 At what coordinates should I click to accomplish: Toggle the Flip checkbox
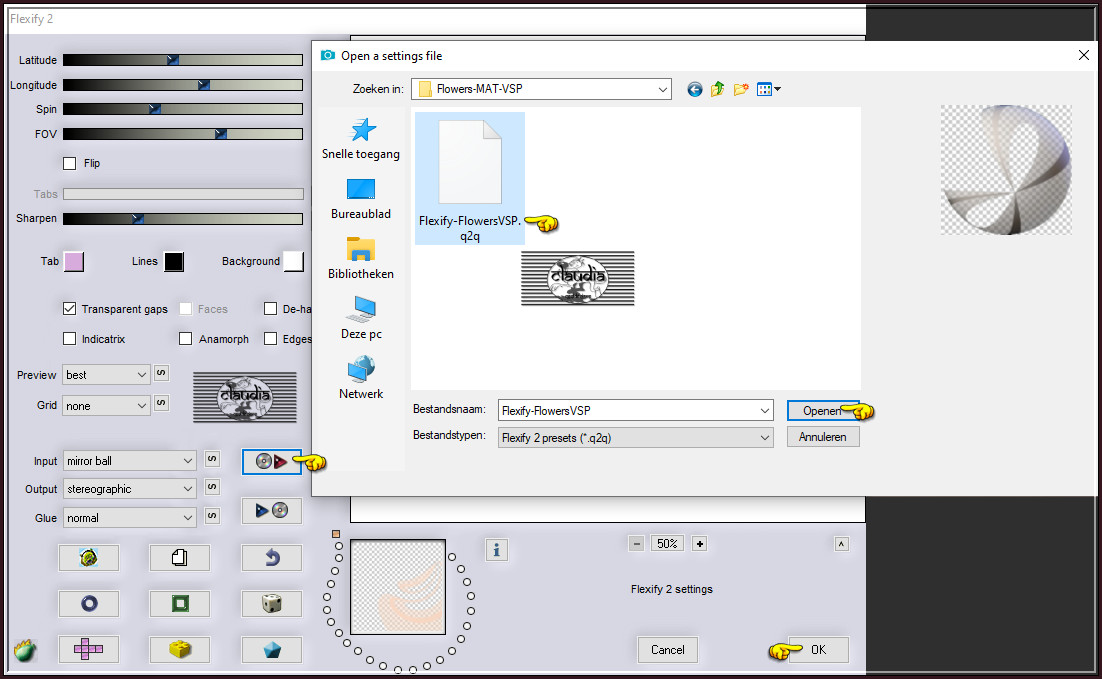click(x=70, y=163)
